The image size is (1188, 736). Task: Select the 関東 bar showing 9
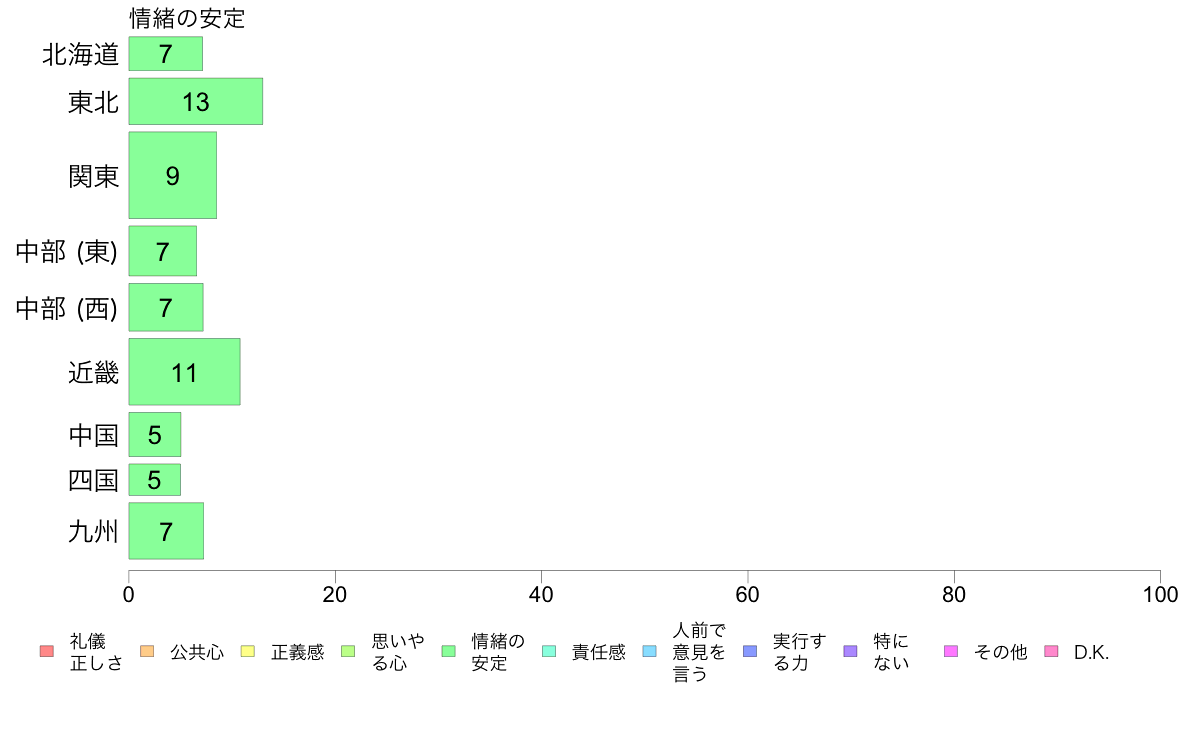[173, 175]
